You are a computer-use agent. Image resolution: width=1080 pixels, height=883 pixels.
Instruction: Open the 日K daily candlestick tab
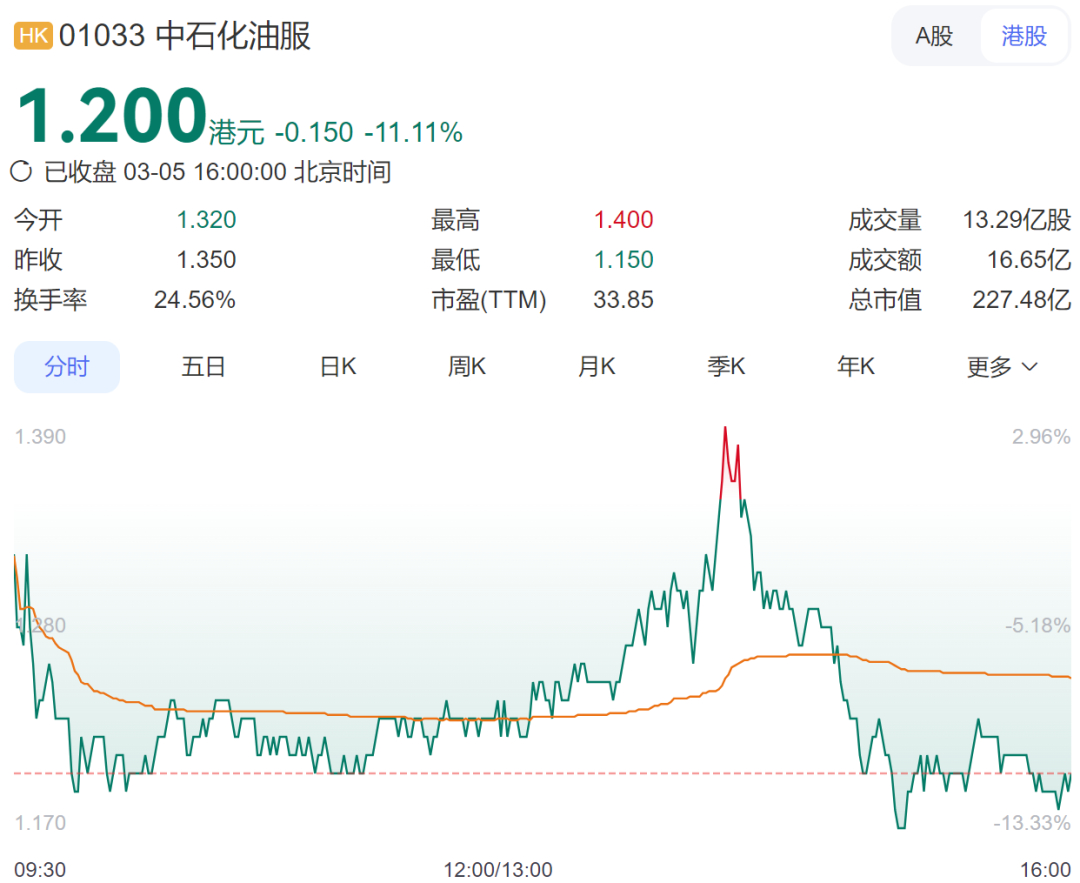tap(338, 367)
